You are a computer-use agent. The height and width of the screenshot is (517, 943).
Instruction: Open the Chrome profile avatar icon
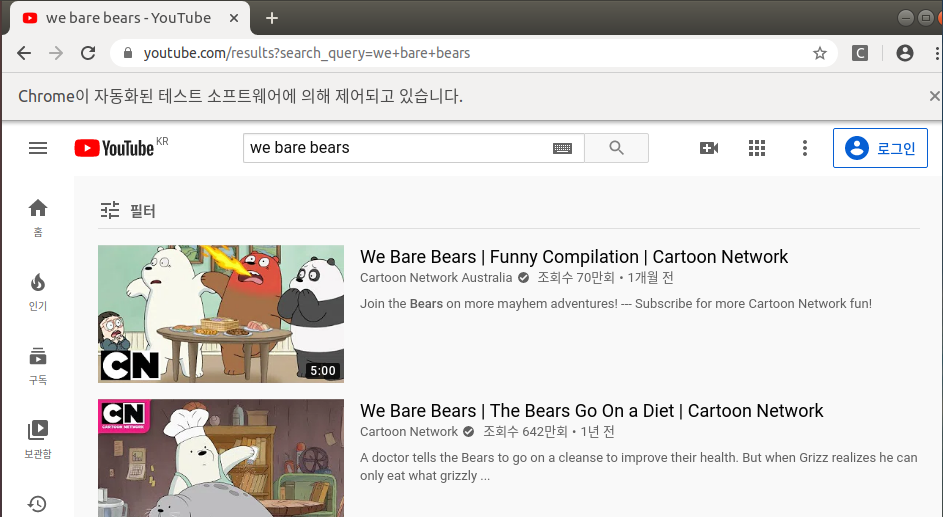pyautogui.click(x=905, y=53)
